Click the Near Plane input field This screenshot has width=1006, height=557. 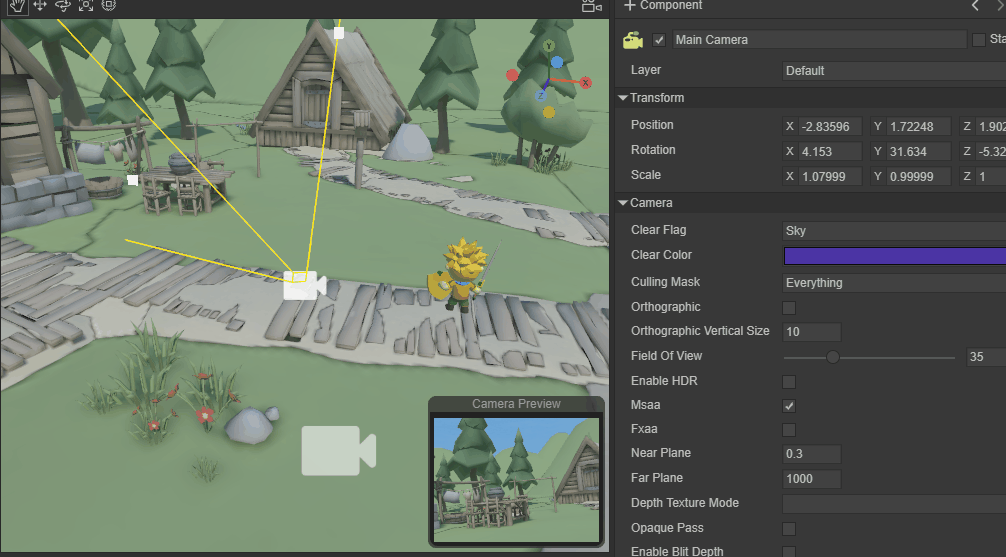coord(811,454)
